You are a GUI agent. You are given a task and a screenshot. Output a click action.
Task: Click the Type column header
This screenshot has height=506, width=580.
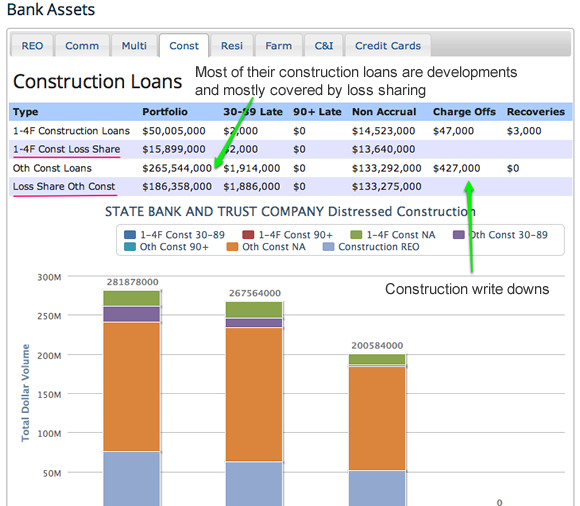click(26, 112)
